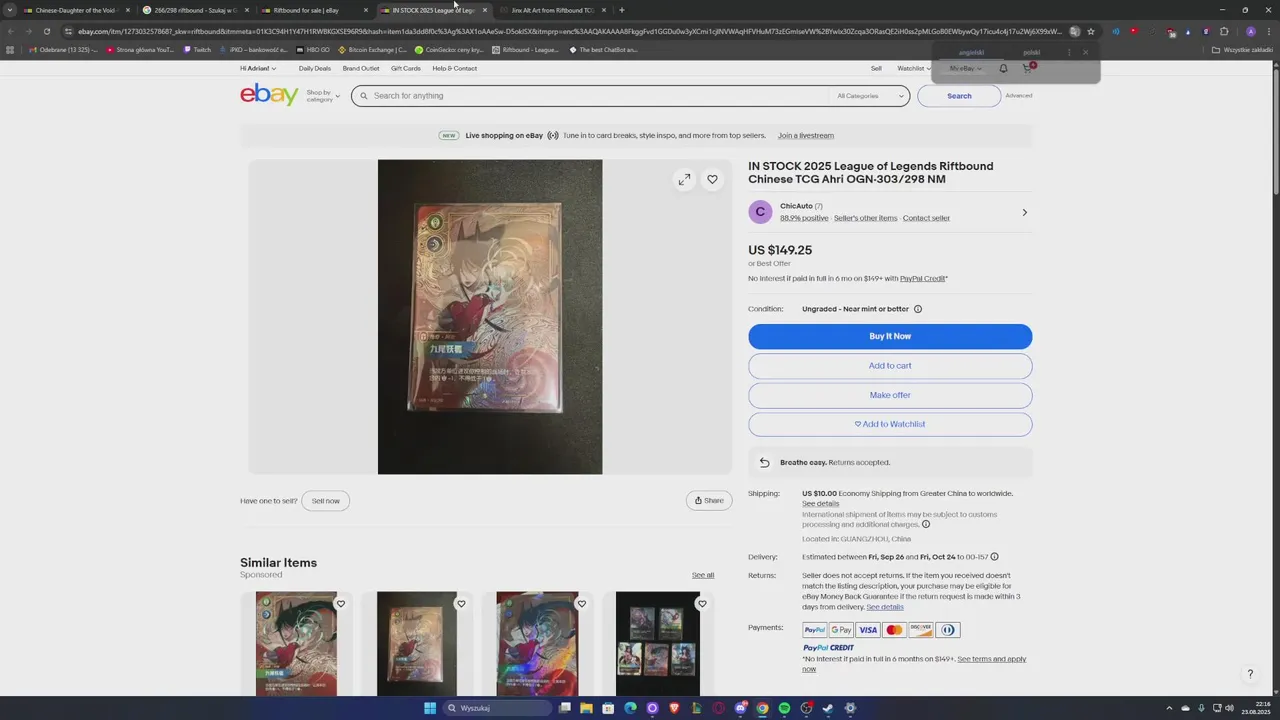Open the condition info icon

pos(918,309)
